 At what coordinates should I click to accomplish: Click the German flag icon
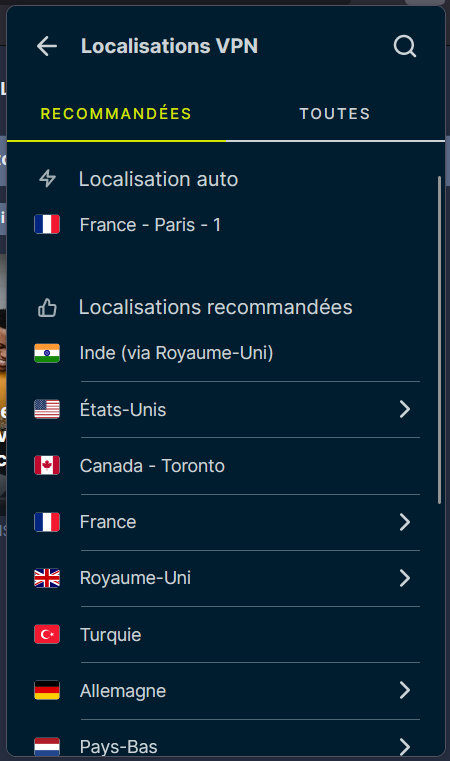(x=47, y=690)
